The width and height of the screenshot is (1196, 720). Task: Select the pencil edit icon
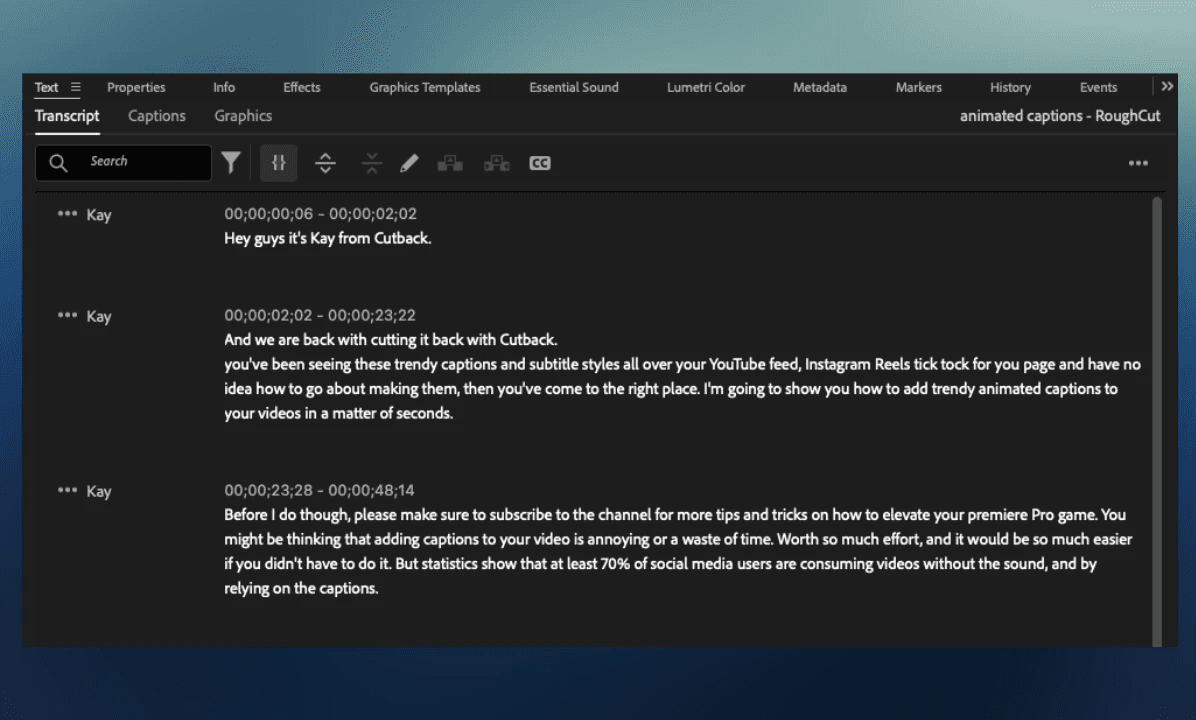coord(409,162)
